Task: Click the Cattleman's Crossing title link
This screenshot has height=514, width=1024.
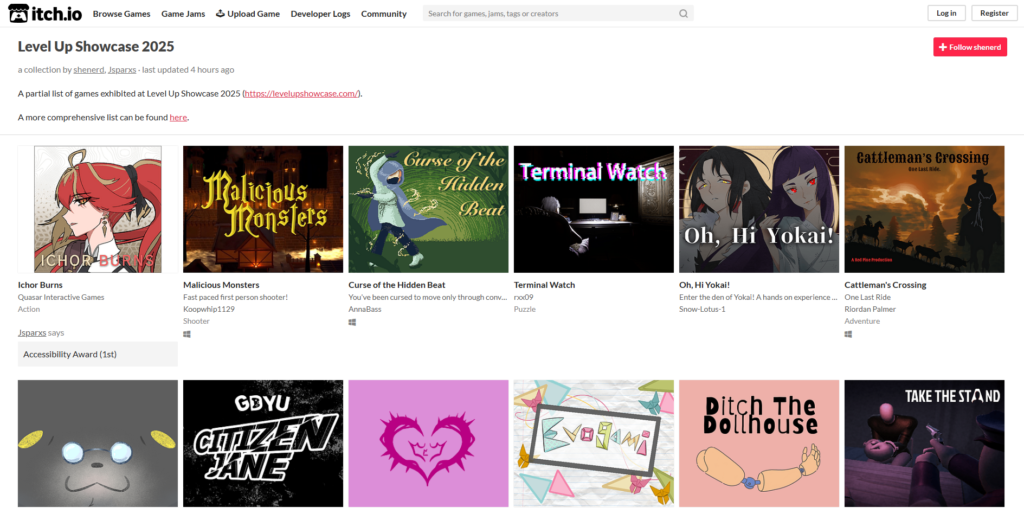Action: coord(885,285)
